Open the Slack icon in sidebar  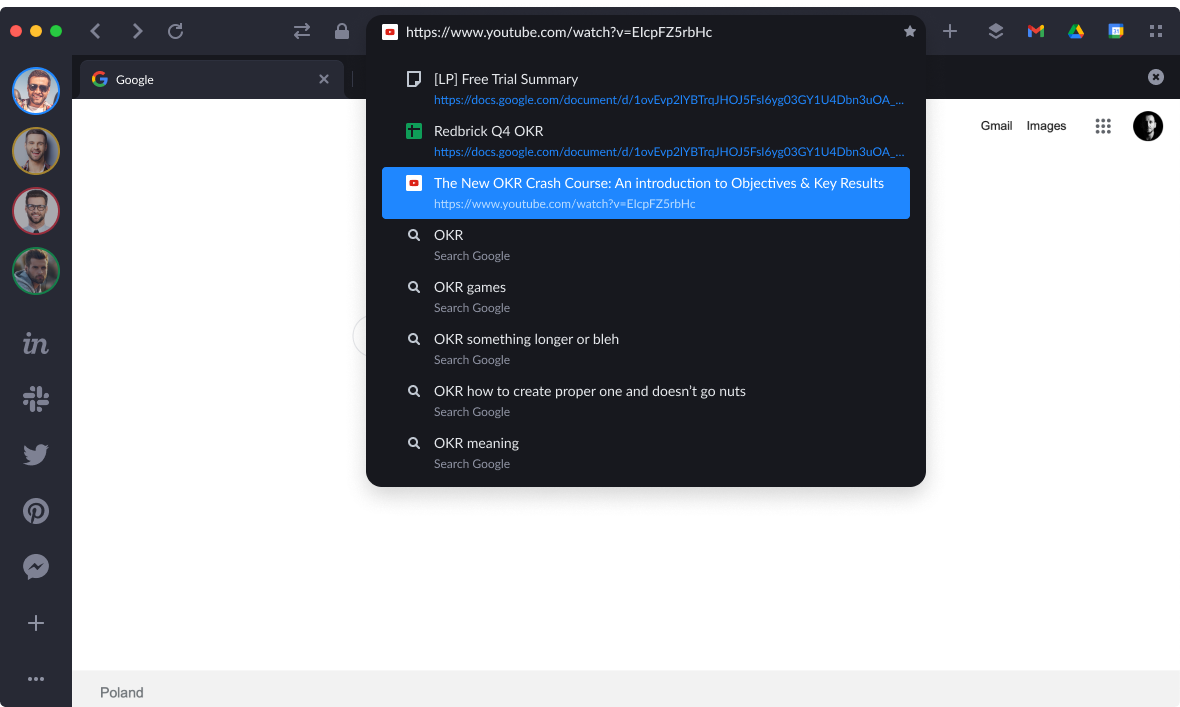coord(36,400)
